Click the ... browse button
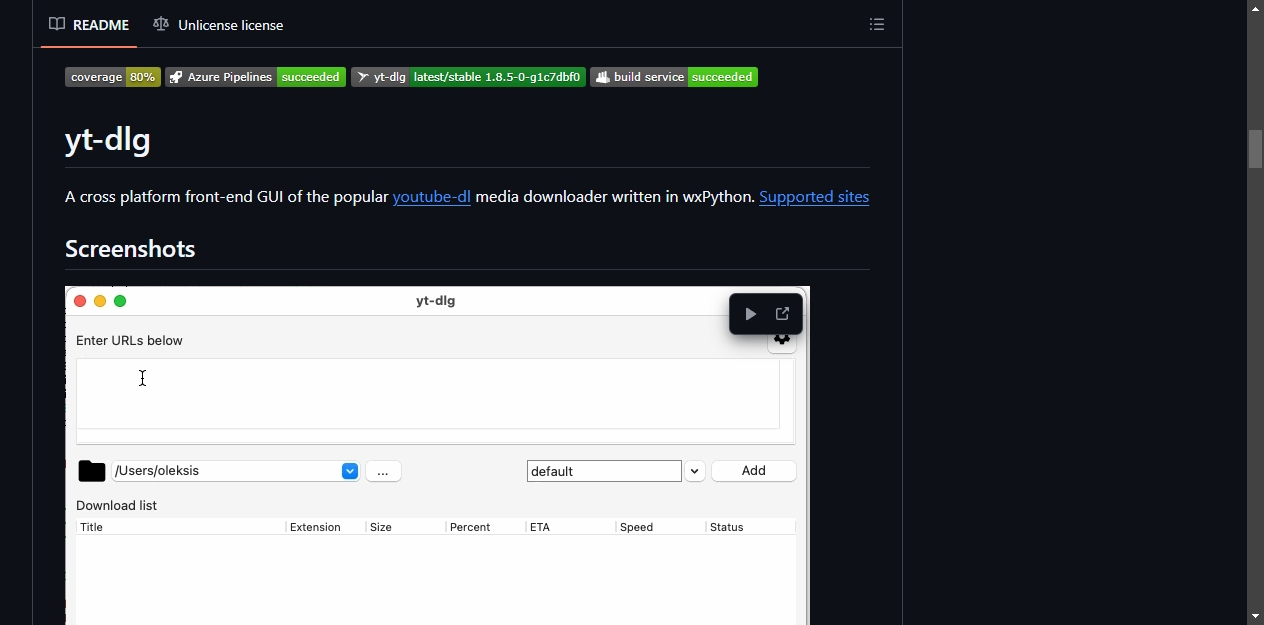Image resolution: width=1264 pixels, height=625 pixels. tap(383, 471)
